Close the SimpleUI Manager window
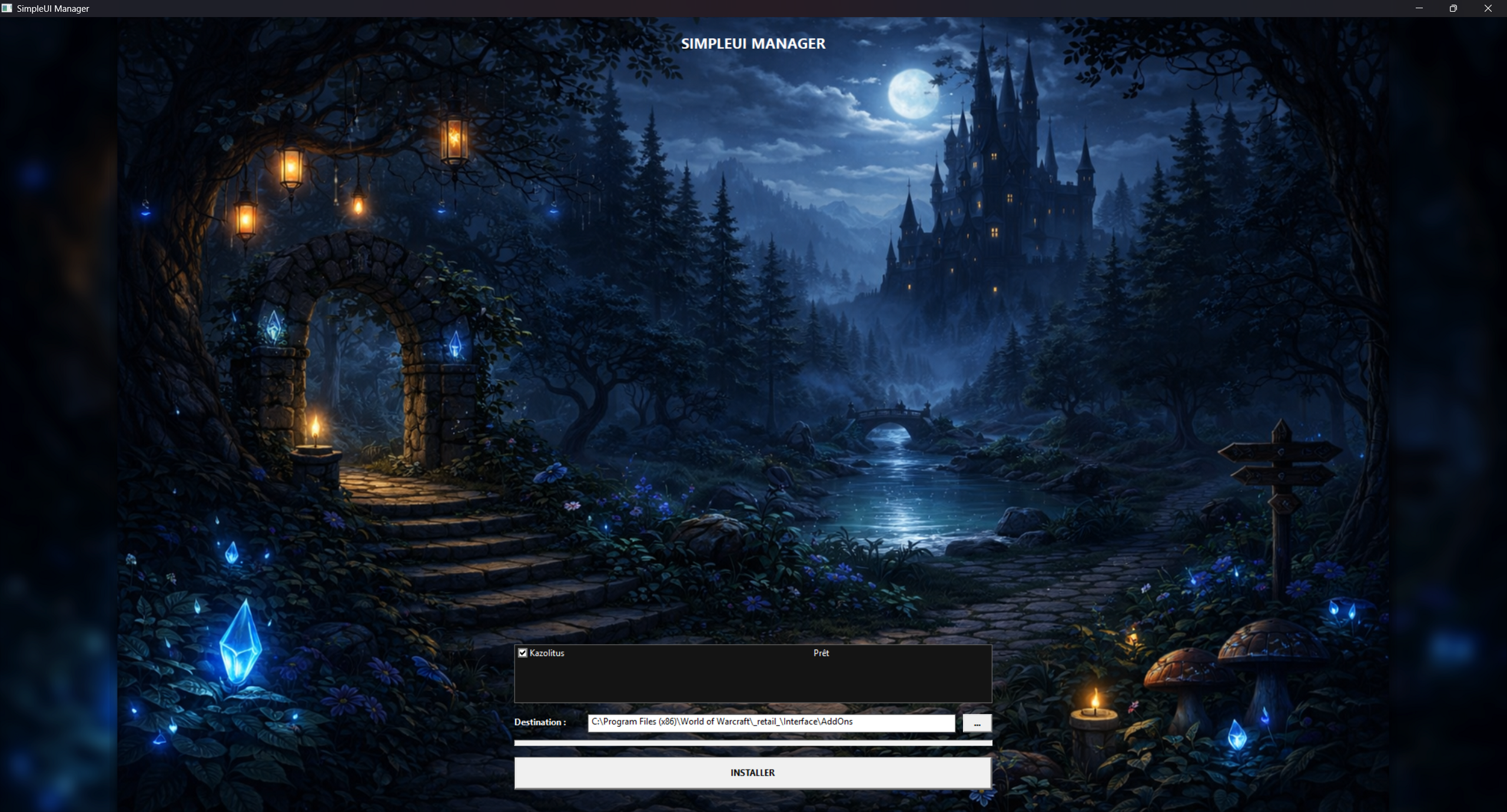 tap(1488, 8)
